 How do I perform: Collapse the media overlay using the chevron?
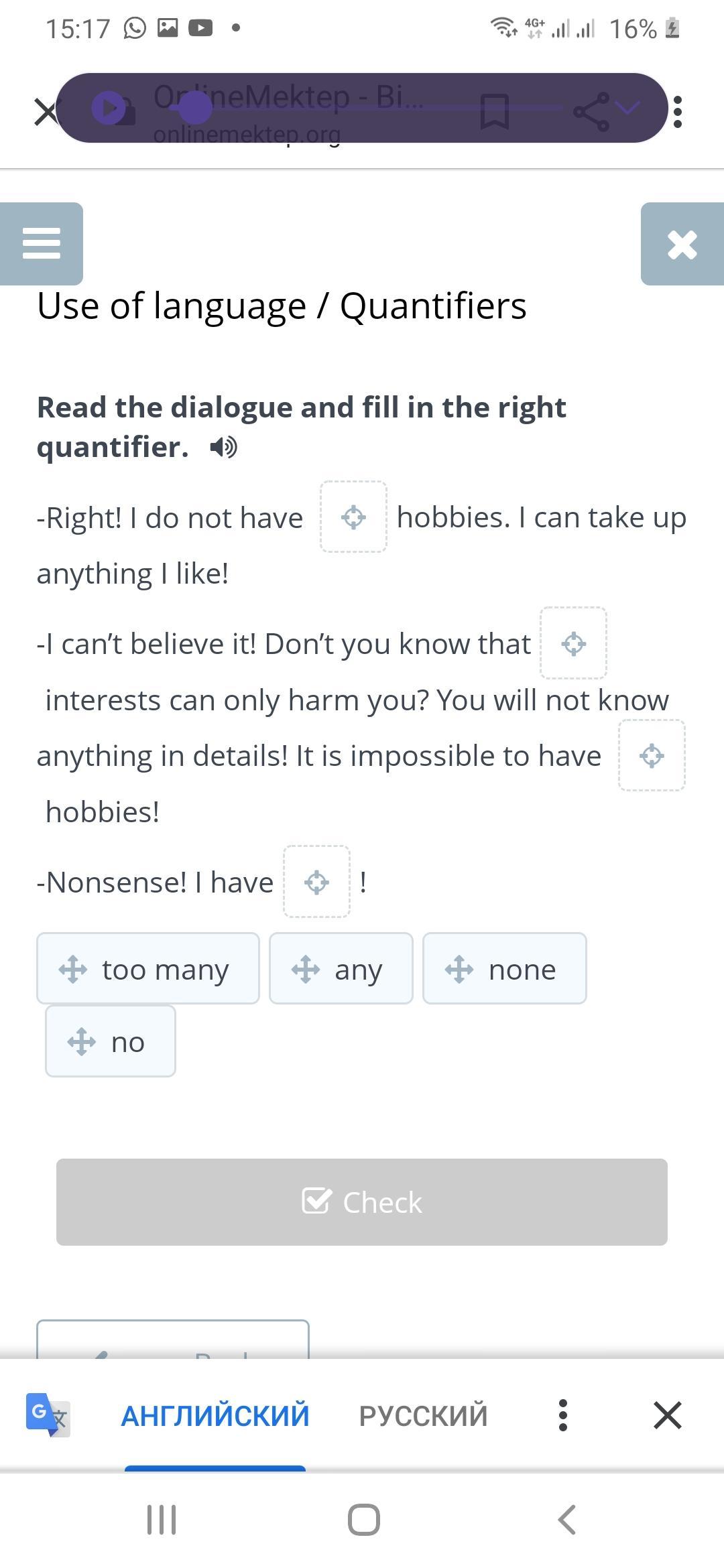pyautogui.click(x=627, y=107)
